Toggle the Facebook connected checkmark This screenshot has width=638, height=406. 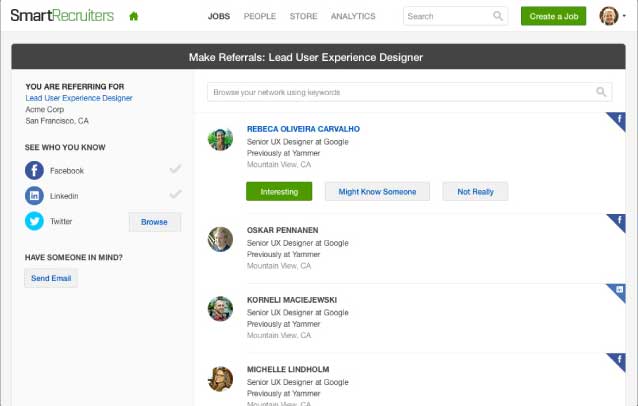pos(175,168)
